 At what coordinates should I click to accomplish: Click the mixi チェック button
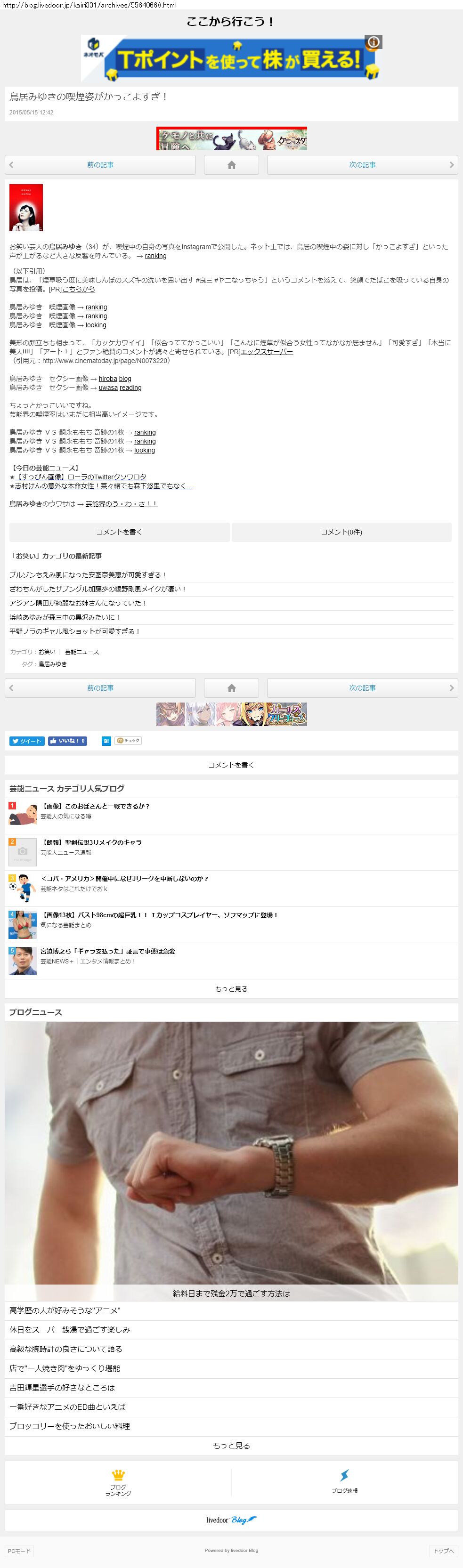[128, 741]
